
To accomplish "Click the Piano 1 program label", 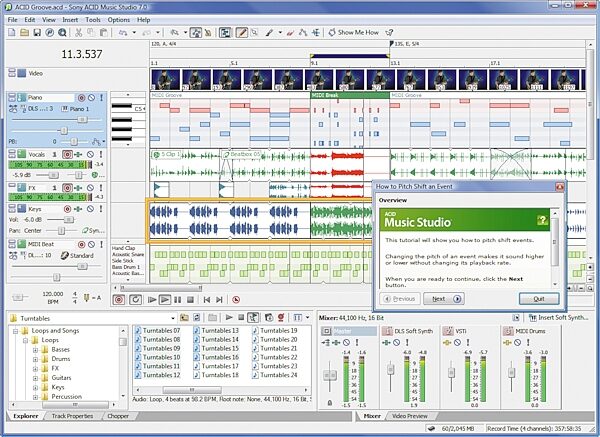I will 79,109.
